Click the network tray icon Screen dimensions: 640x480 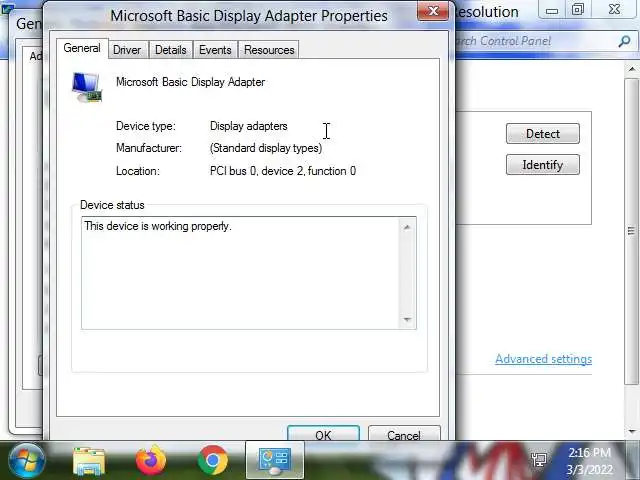click(539, 460)
